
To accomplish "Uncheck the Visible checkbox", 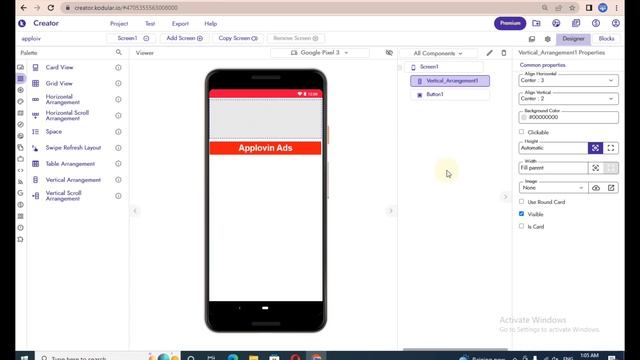I will (521, 214).
